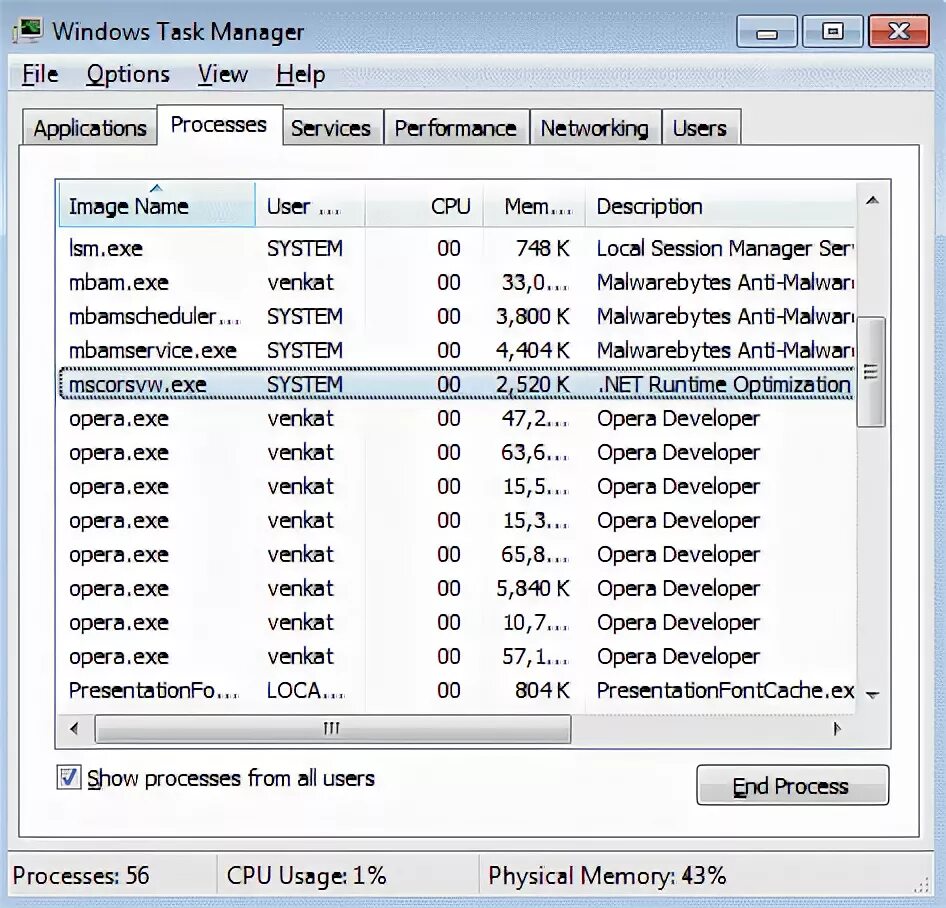
Task: Click the horizontal scrollbar thumb
Action: [332, 729]
